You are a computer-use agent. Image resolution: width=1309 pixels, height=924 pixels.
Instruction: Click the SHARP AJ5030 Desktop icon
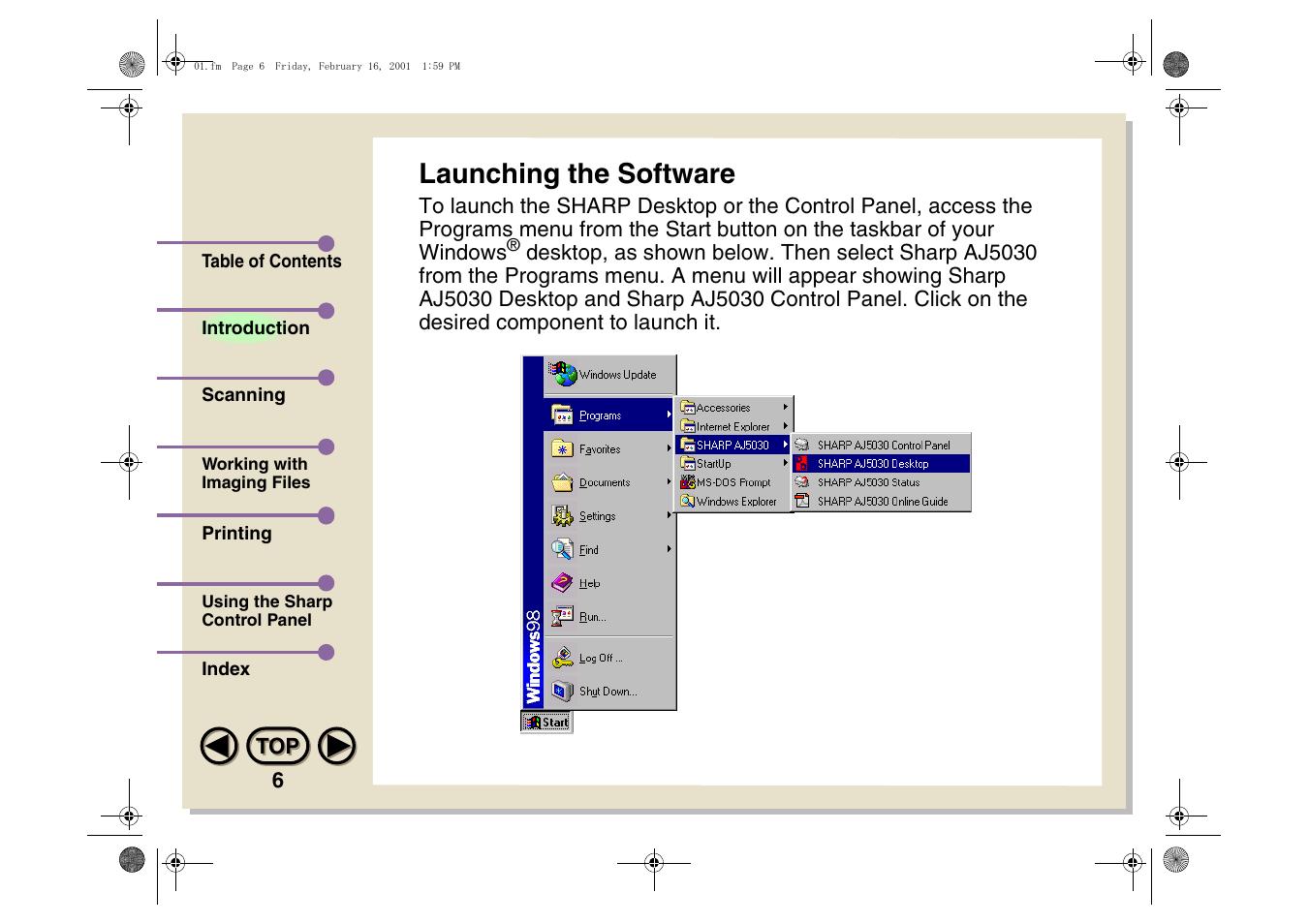click(x=801, y=464)
